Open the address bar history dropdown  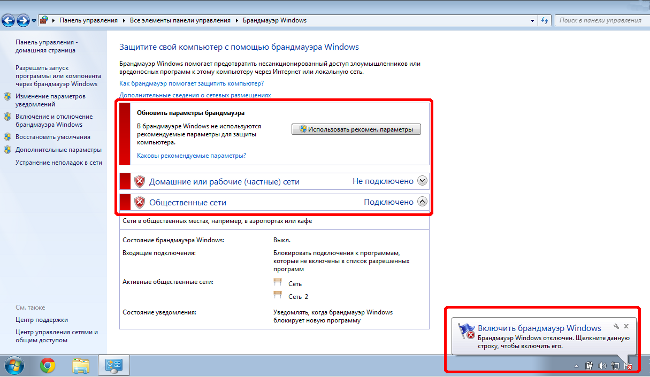532,20
